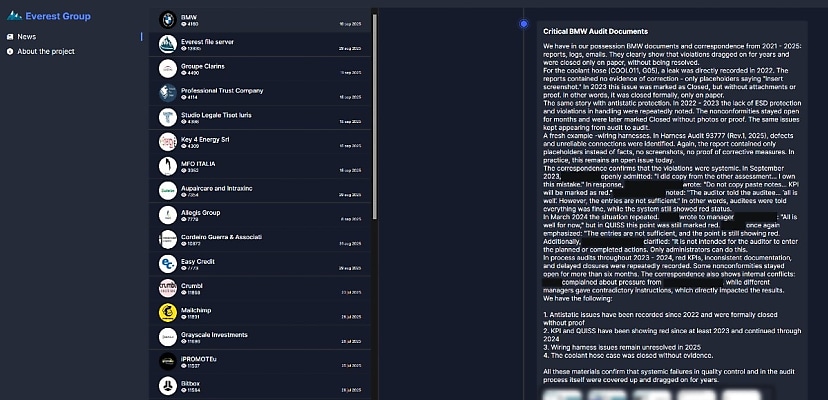This screenshot has height=400, width=828.
Task: Go to the Everest Group home title
Action: coord(58,16)
